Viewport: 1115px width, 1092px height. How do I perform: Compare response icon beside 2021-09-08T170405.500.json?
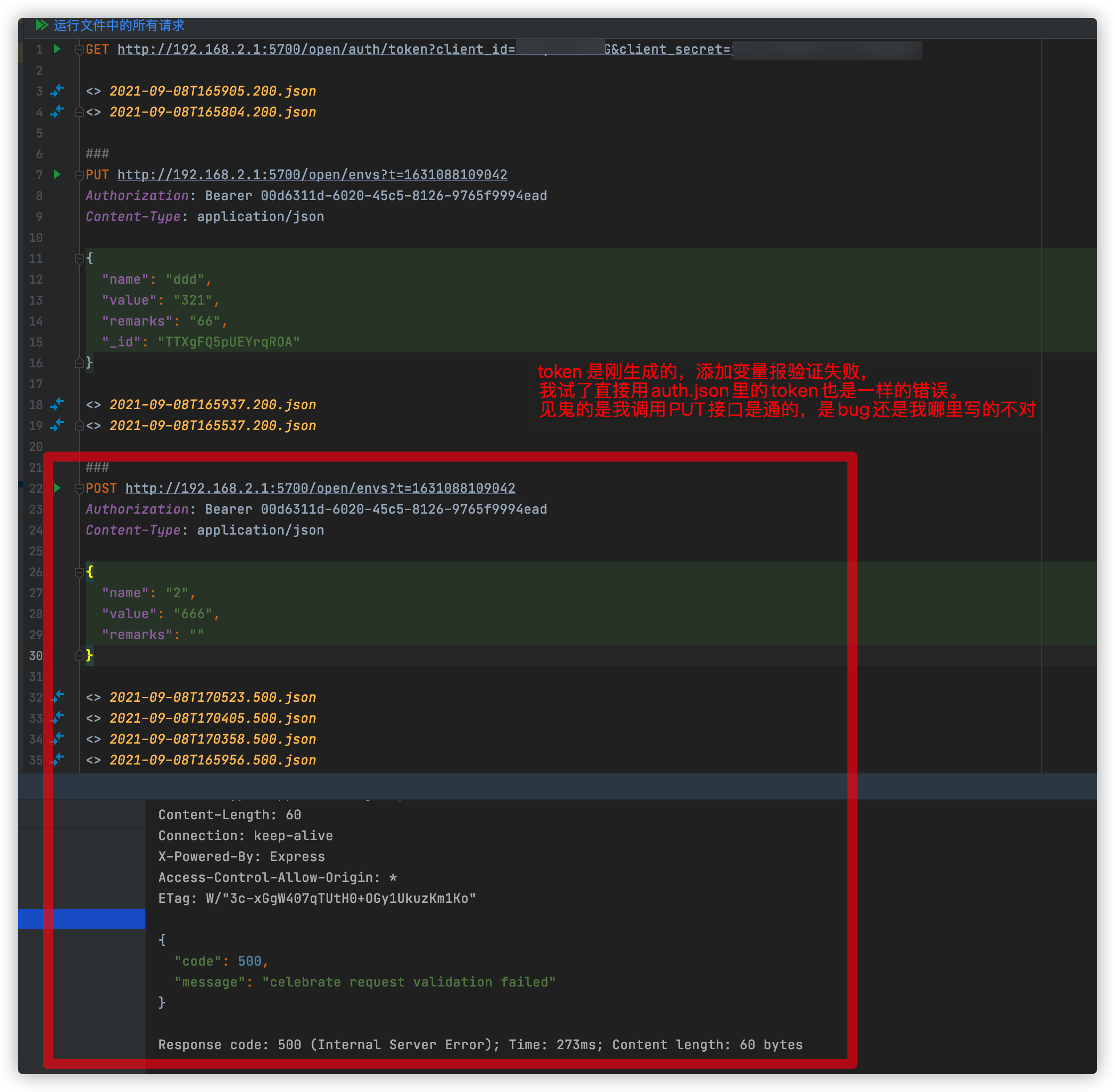pyautogui.click(x=57, y=718)
